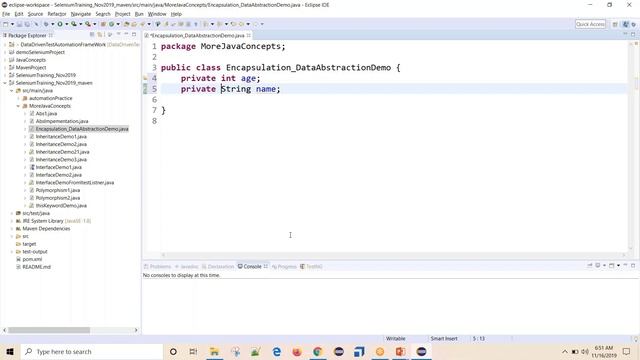Minimize the Package Explorer view

pyautogui.click(x=126, y=34)
